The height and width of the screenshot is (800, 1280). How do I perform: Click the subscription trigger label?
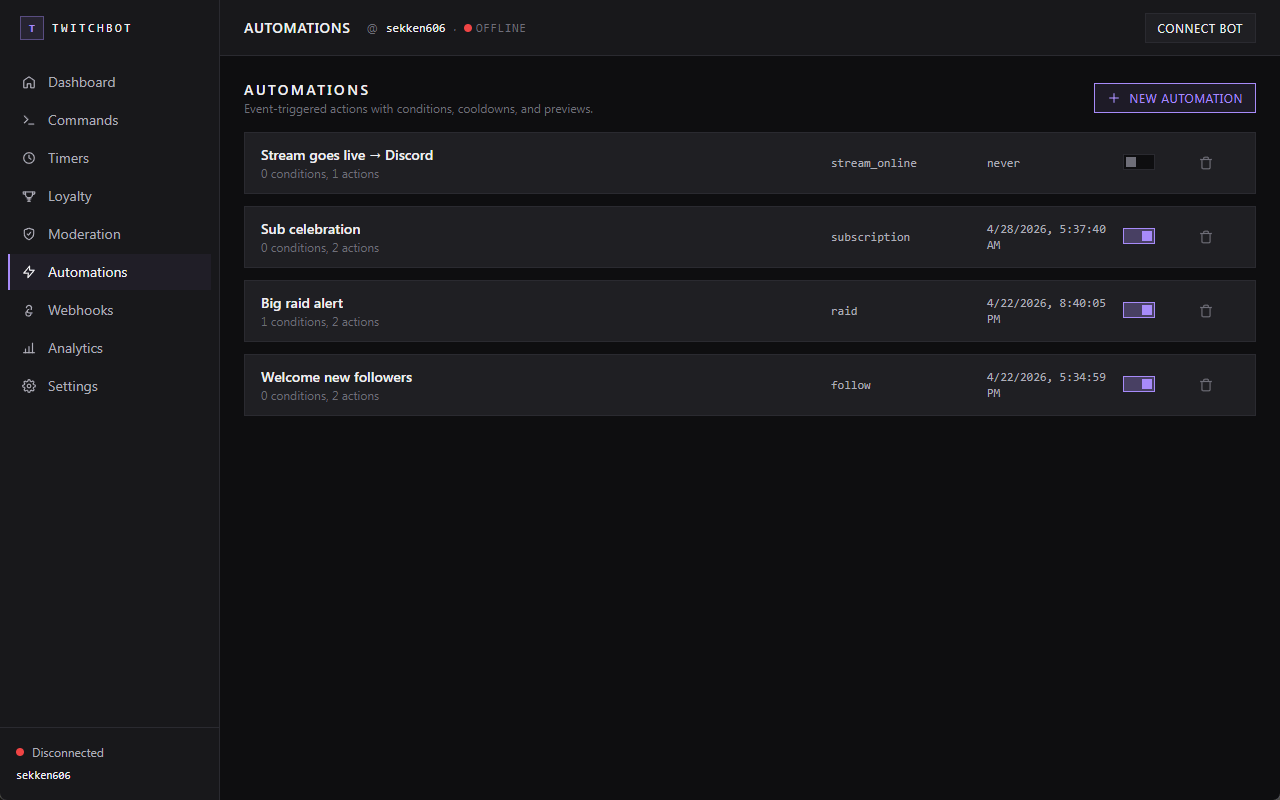click(x=870, y=237)
